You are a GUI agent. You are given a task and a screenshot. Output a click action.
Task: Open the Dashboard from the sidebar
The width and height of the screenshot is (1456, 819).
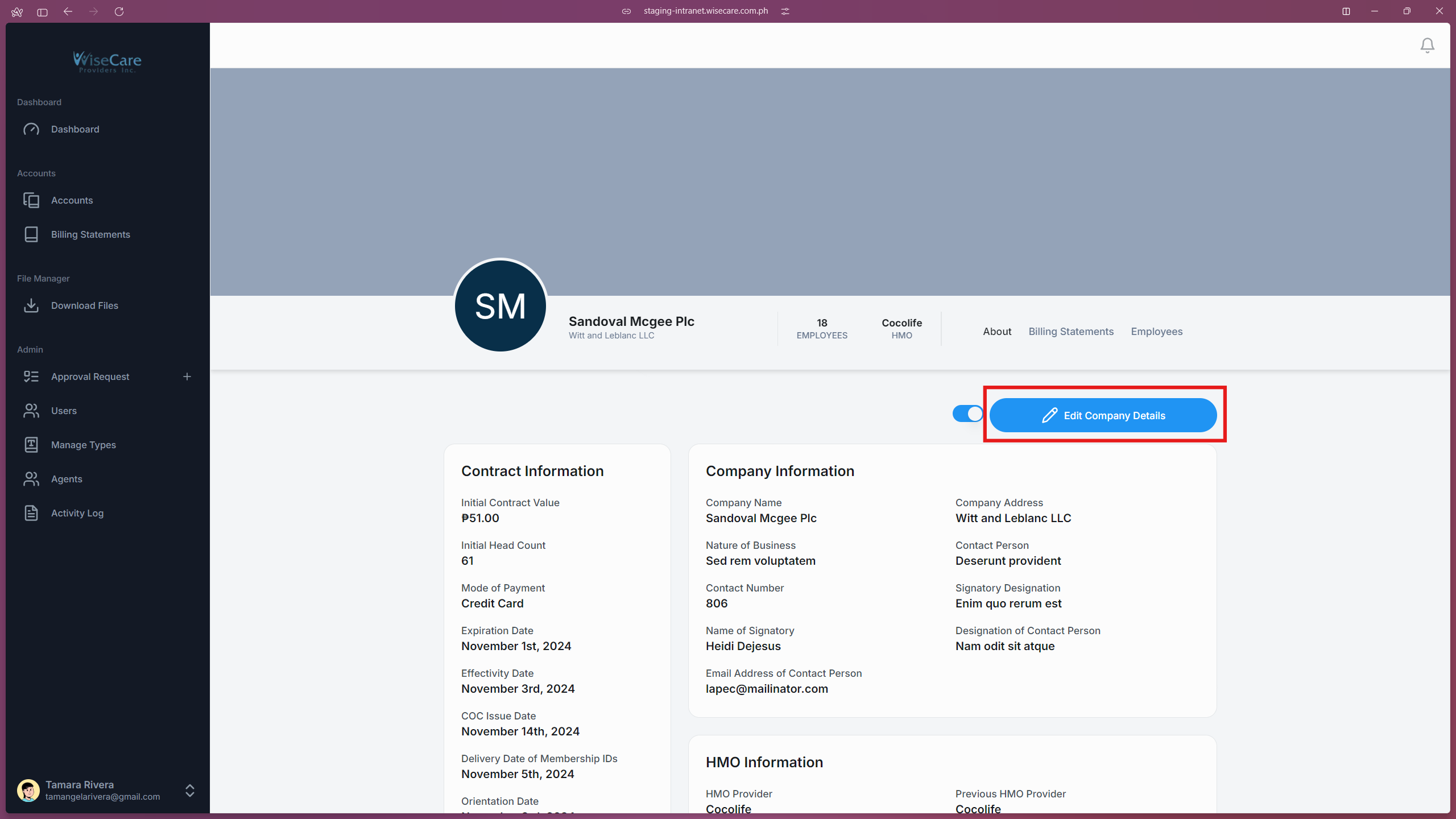(75, 129)
